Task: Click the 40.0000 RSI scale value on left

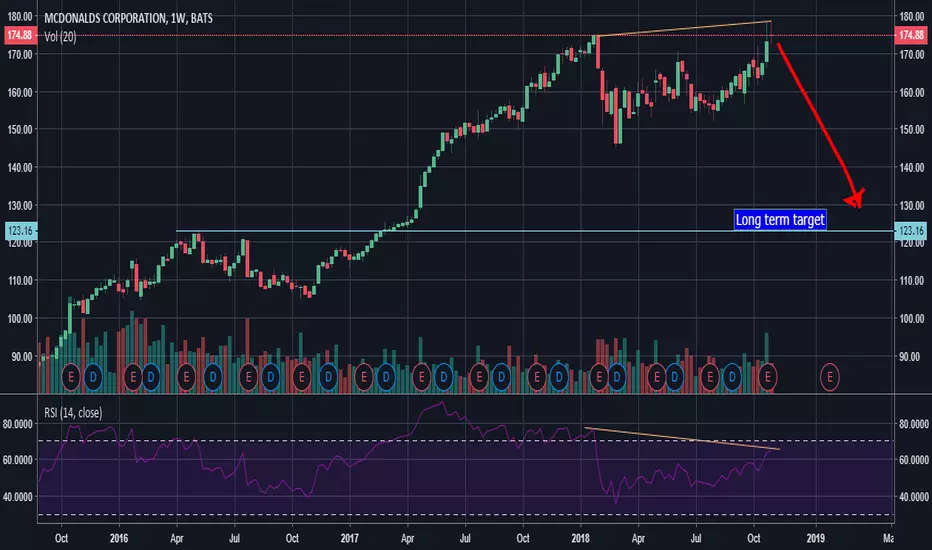Action: pyautogui.click(x=18, y=496)
